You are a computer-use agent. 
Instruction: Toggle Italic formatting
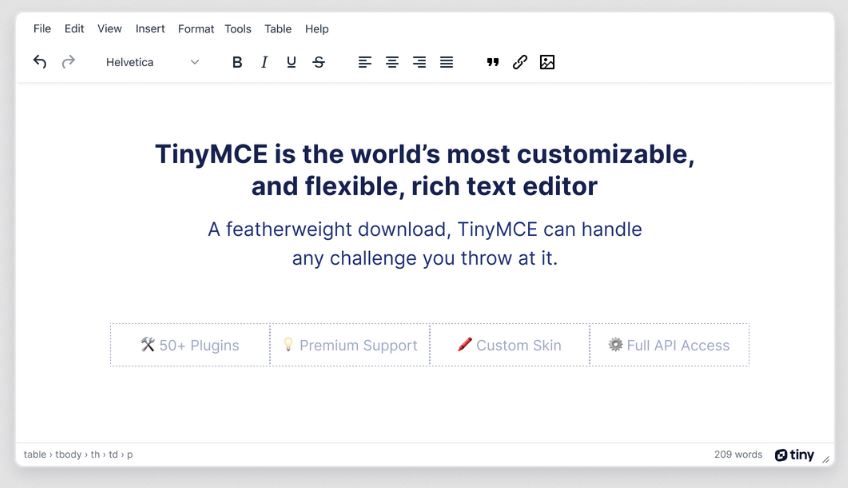[264, 62]
